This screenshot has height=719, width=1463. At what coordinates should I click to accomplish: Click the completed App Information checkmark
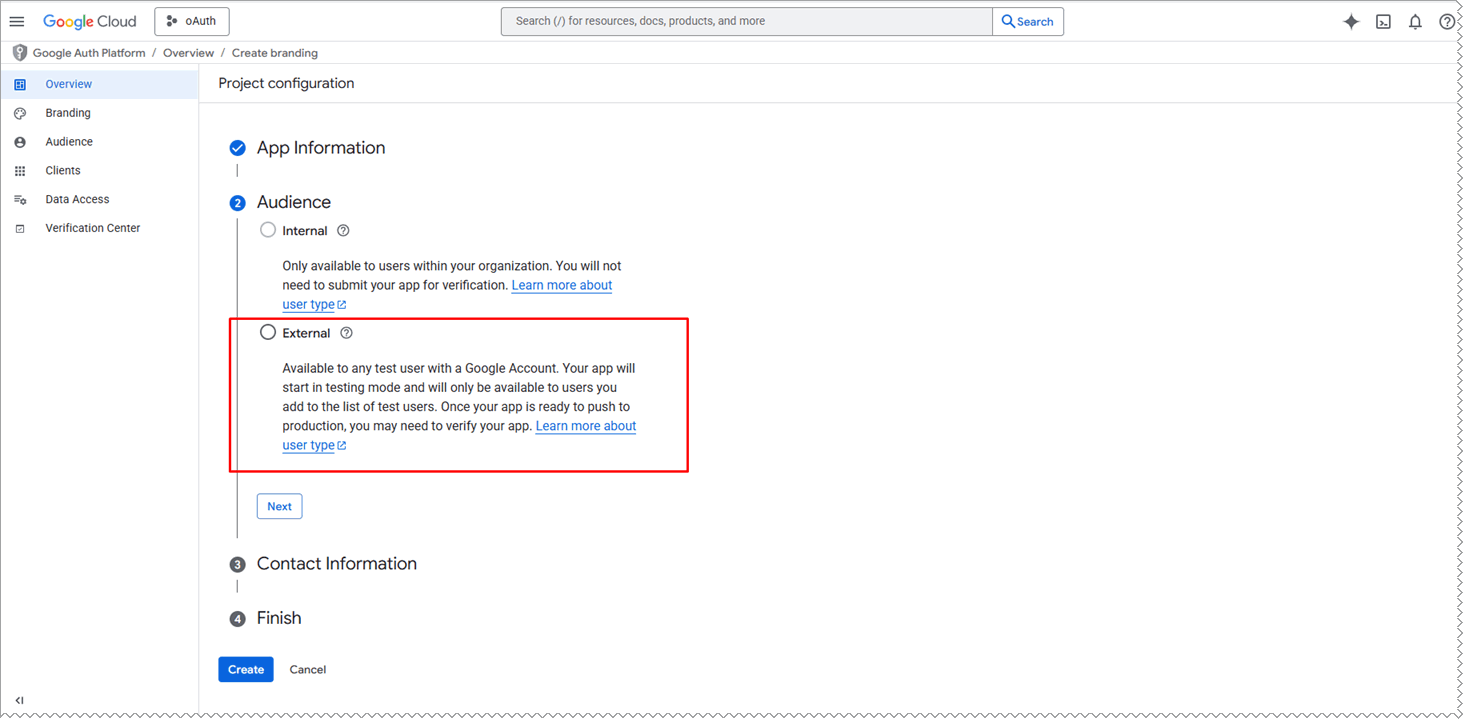(x=237, y=148)
